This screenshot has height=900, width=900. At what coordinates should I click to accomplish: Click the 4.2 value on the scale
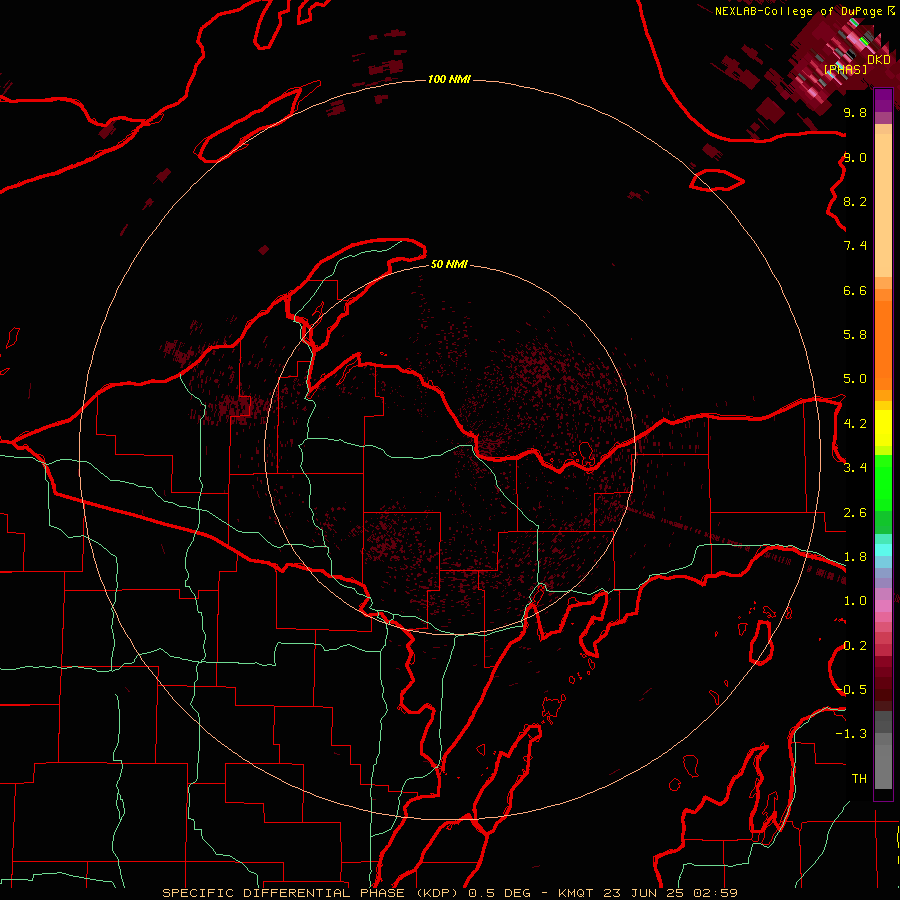855,424
